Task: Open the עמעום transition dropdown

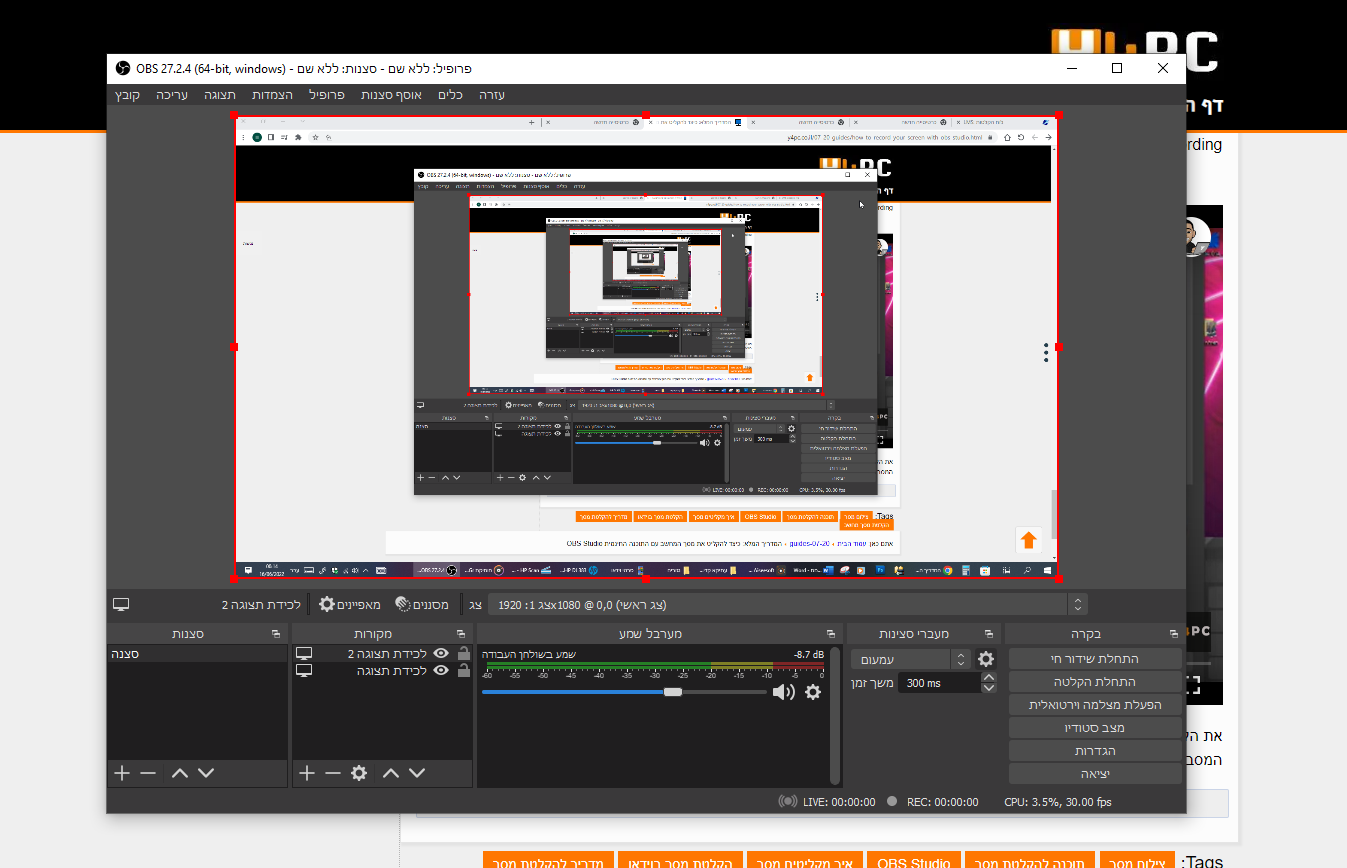Action: point(911,659)
